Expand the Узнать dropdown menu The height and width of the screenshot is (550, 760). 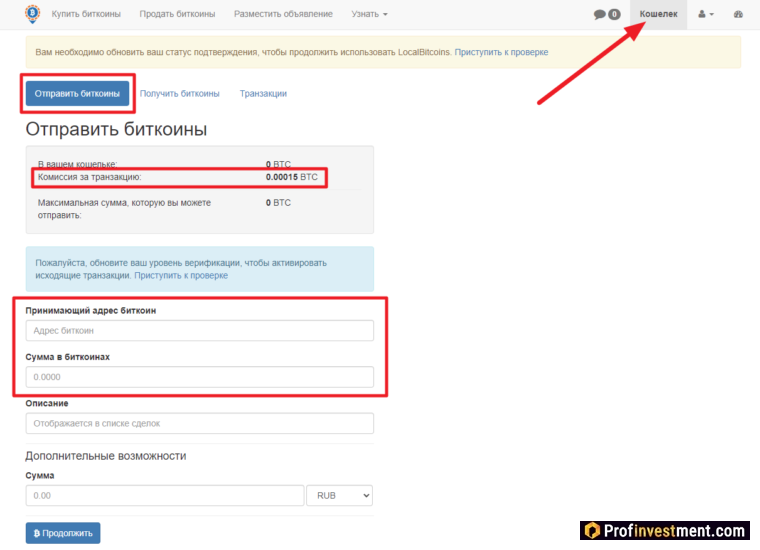(x=369, y=14)
